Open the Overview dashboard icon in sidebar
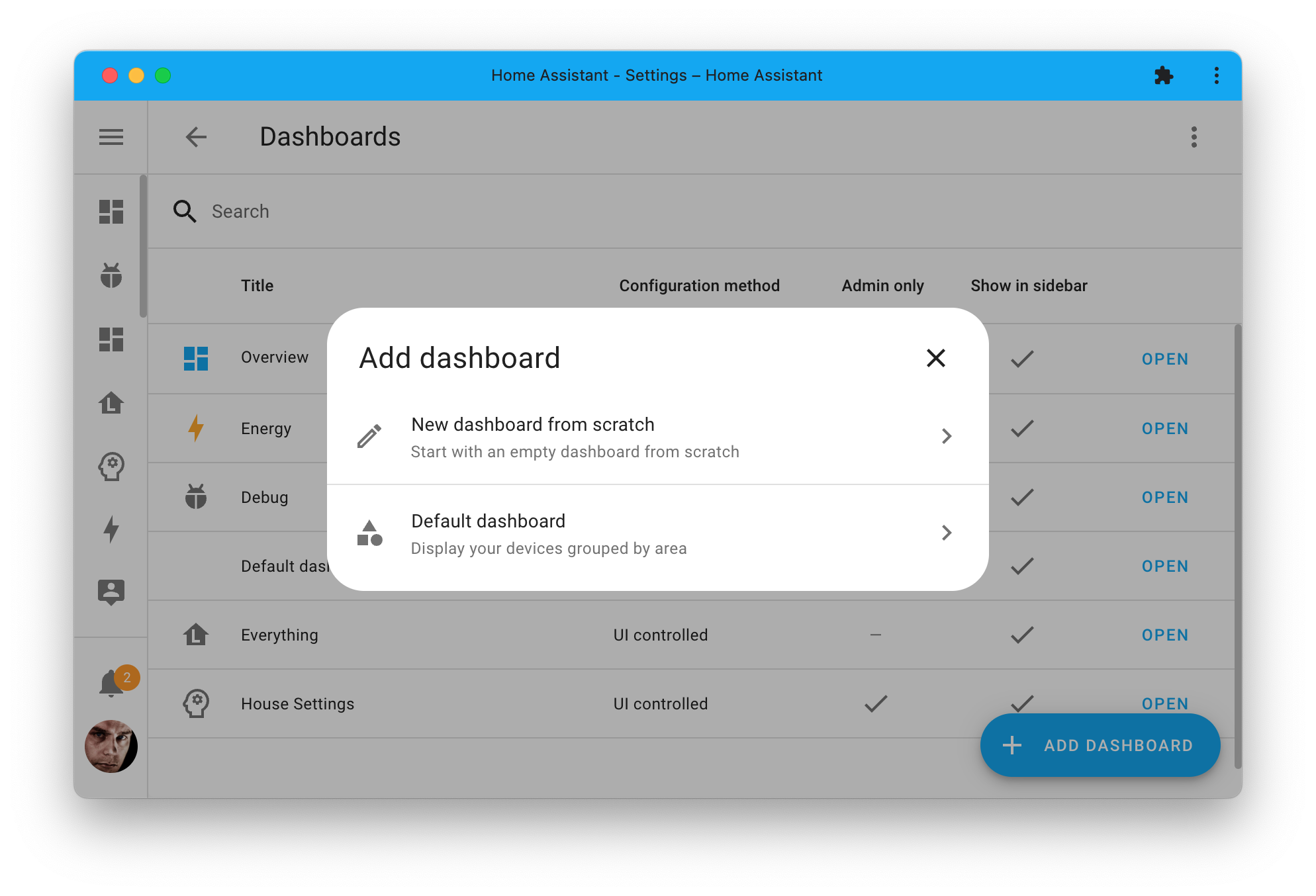The height and width of the screenshot is (896, 1316). click(x=111, y=212)
